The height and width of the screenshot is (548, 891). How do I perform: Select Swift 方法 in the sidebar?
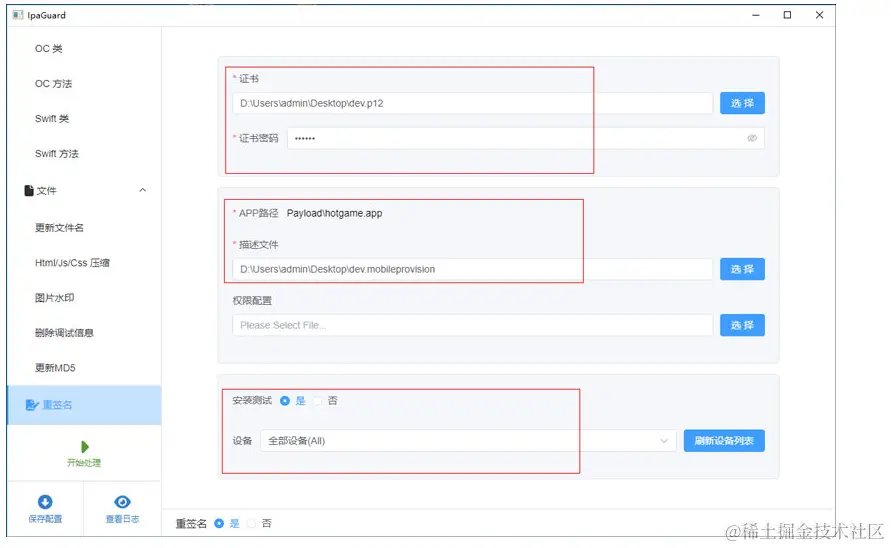tap(57, 153)
